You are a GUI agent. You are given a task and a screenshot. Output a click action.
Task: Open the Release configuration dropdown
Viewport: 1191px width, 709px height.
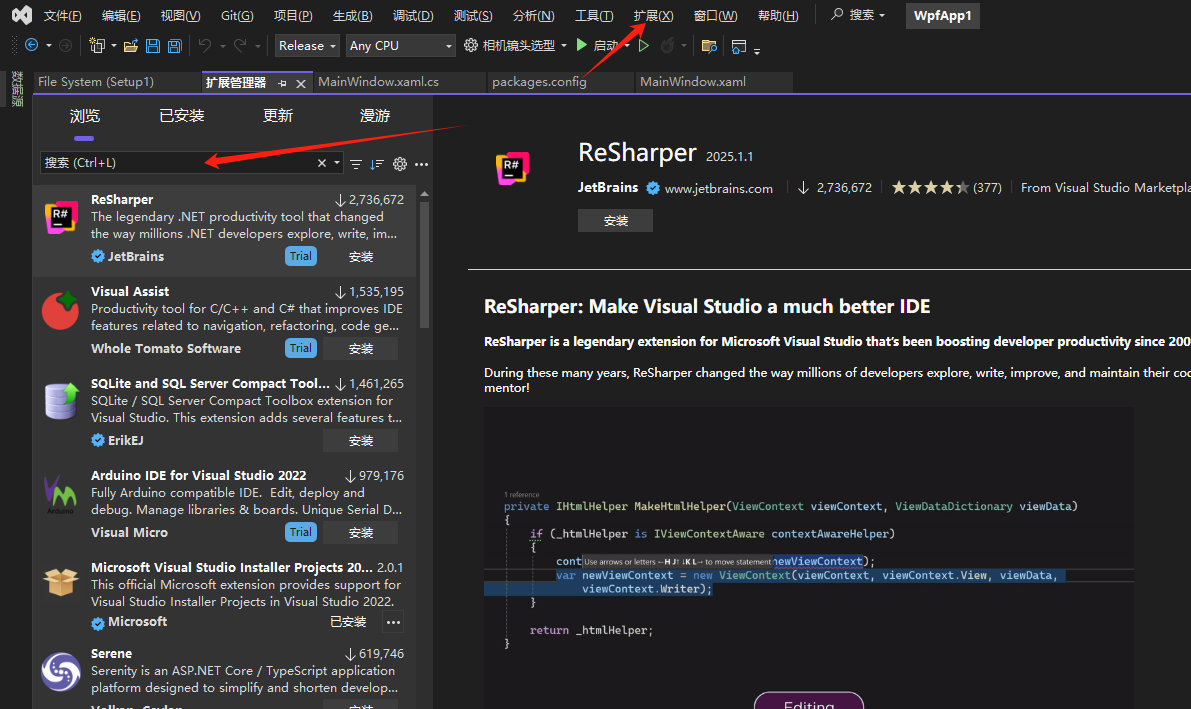click(x=307, y=46)
